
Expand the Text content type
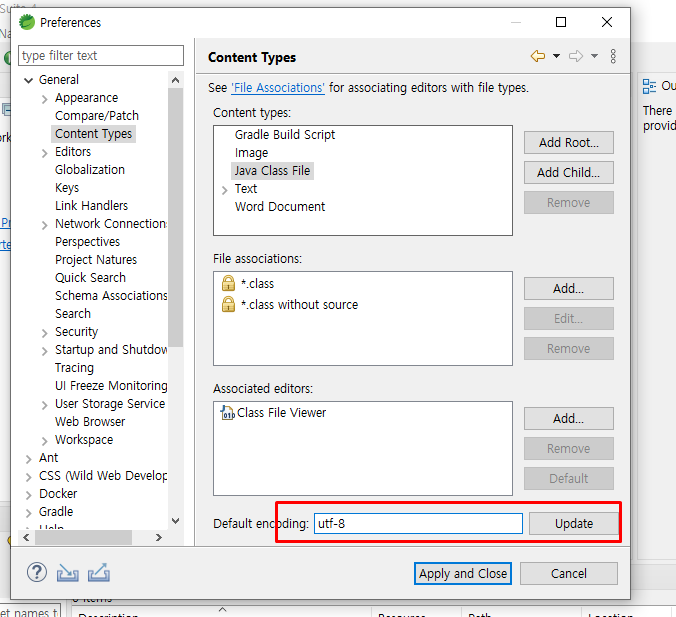coord(224,190)
